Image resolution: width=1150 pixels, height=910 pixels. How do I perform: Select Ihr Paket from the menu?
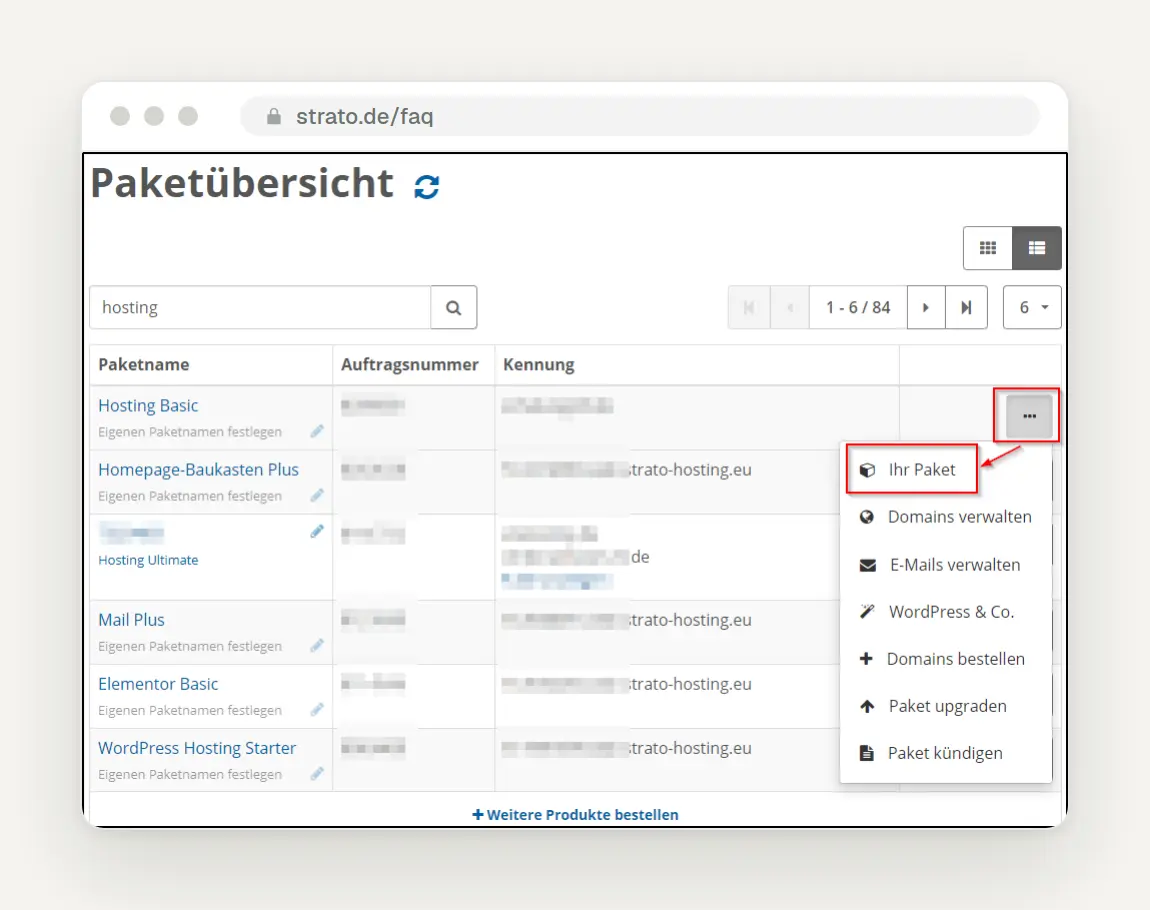tap(912, 469)
